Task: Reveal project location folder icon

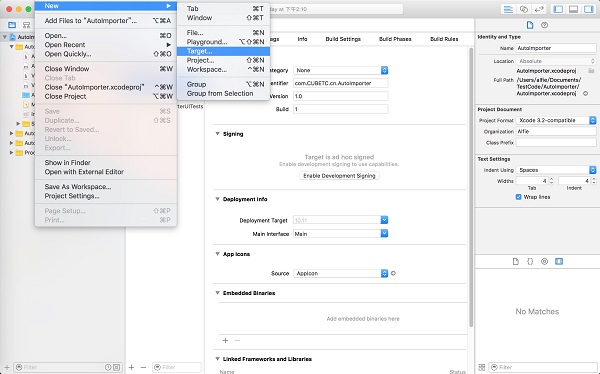Action: 591,71
